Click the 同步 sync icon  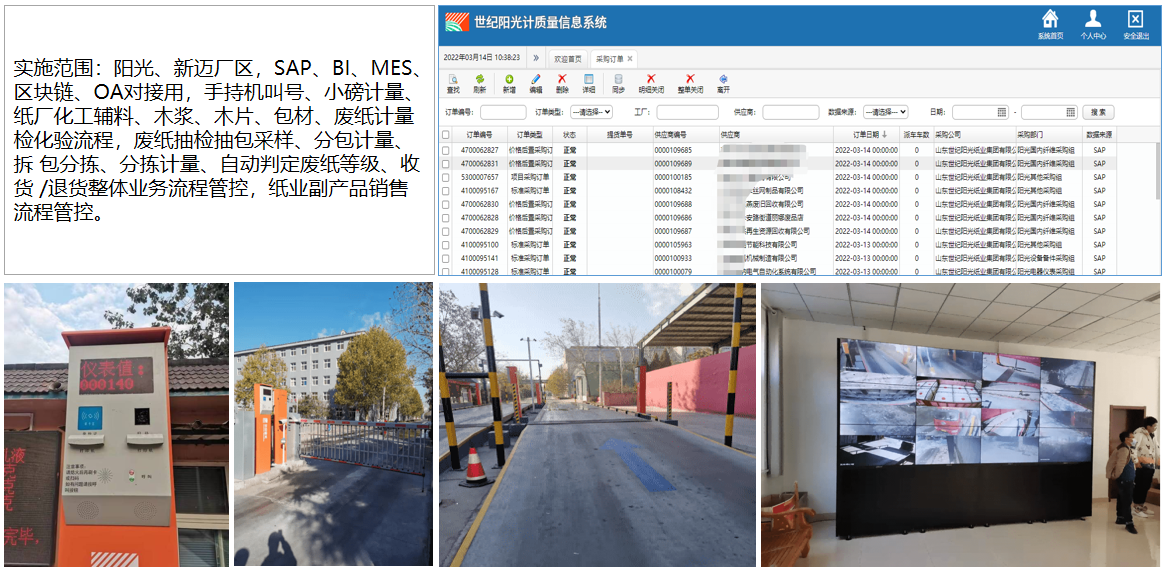click(618, 79)
